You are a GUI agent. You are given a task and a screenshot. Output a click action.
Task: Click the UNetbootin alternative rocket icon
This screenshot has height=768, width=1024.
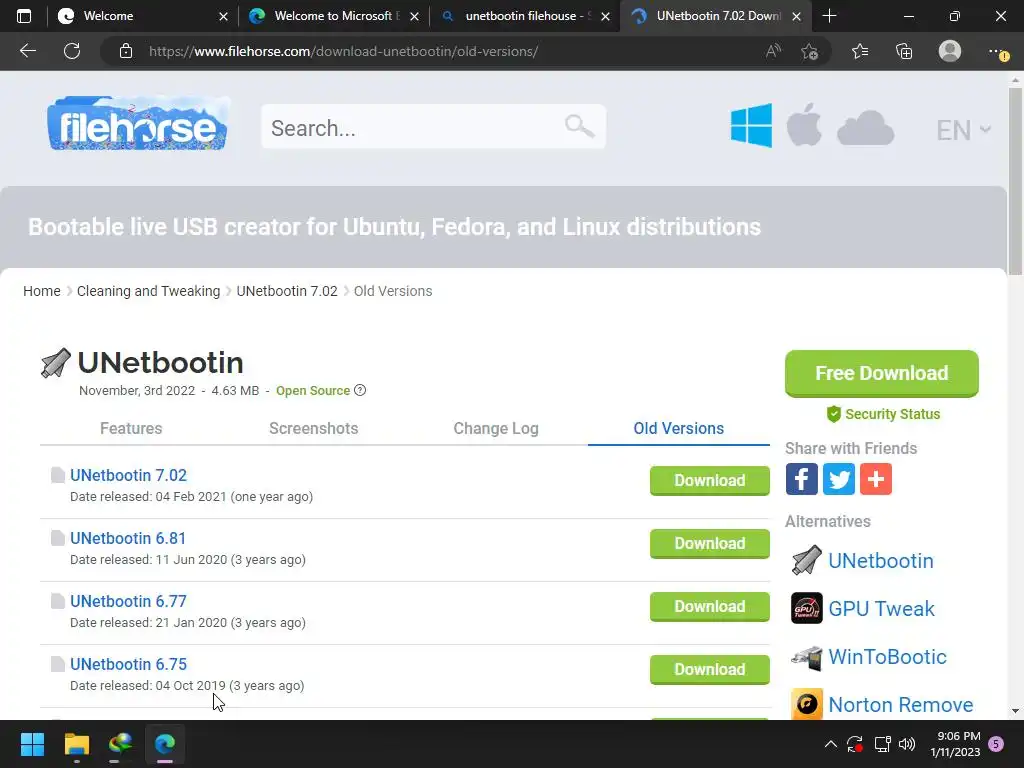pos(807,560)
